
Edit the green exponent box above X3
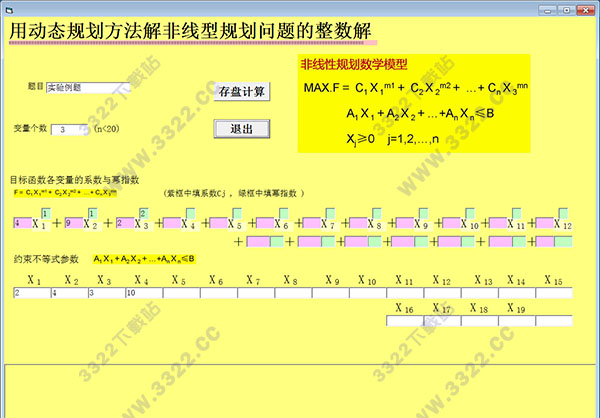click(144, 214)
